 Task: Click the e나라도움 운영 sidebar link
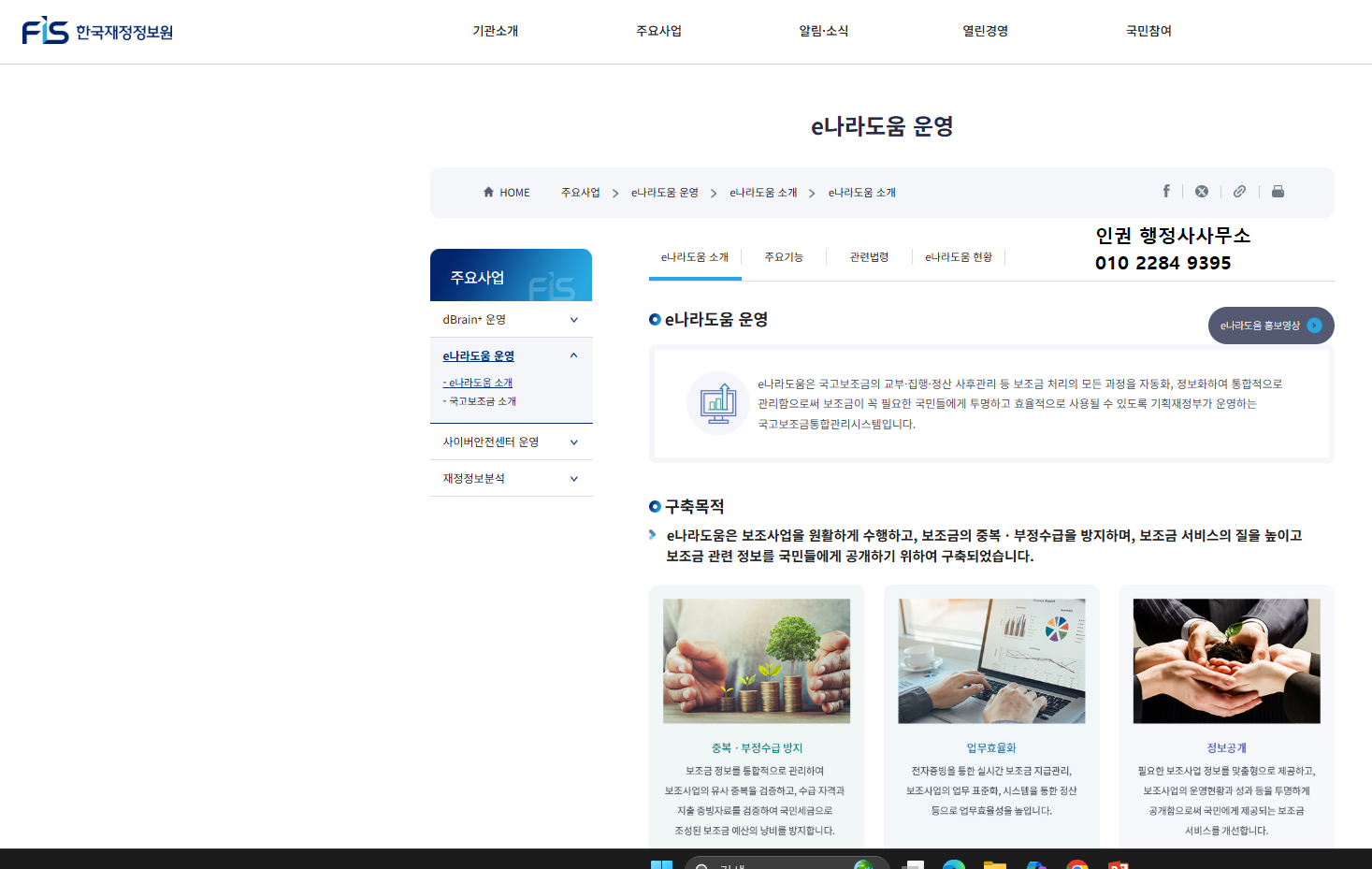pos(479,356)
